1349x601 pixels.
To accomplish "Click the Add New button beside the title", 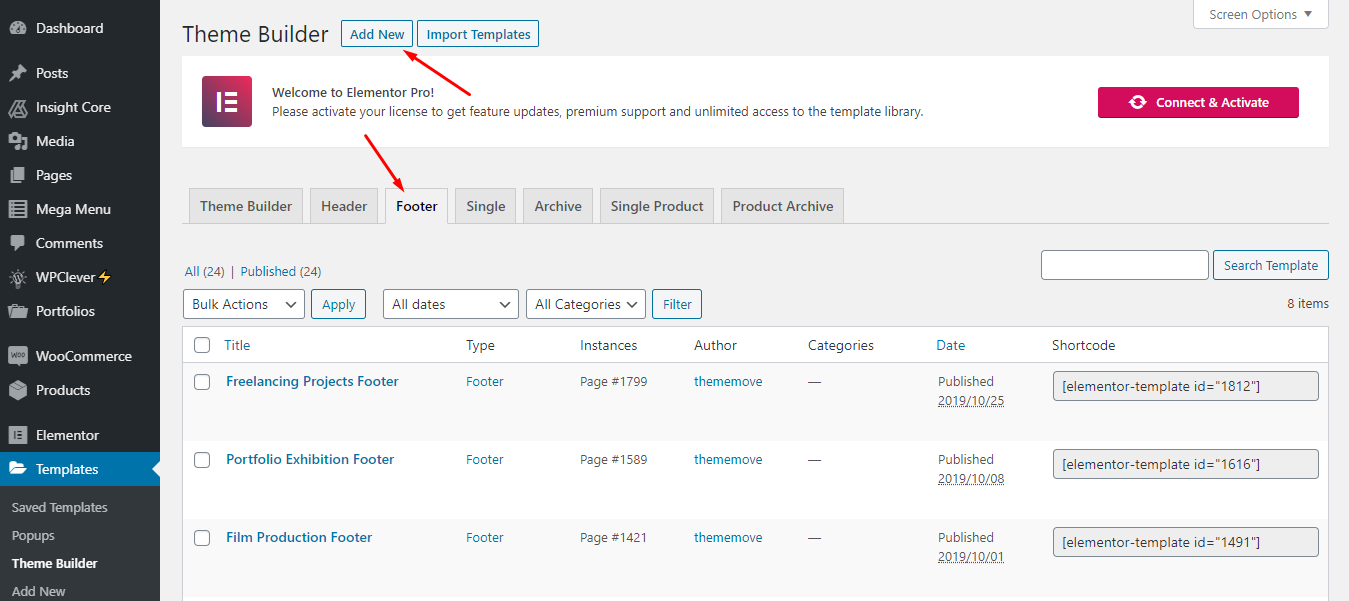I will click(377, 34).
